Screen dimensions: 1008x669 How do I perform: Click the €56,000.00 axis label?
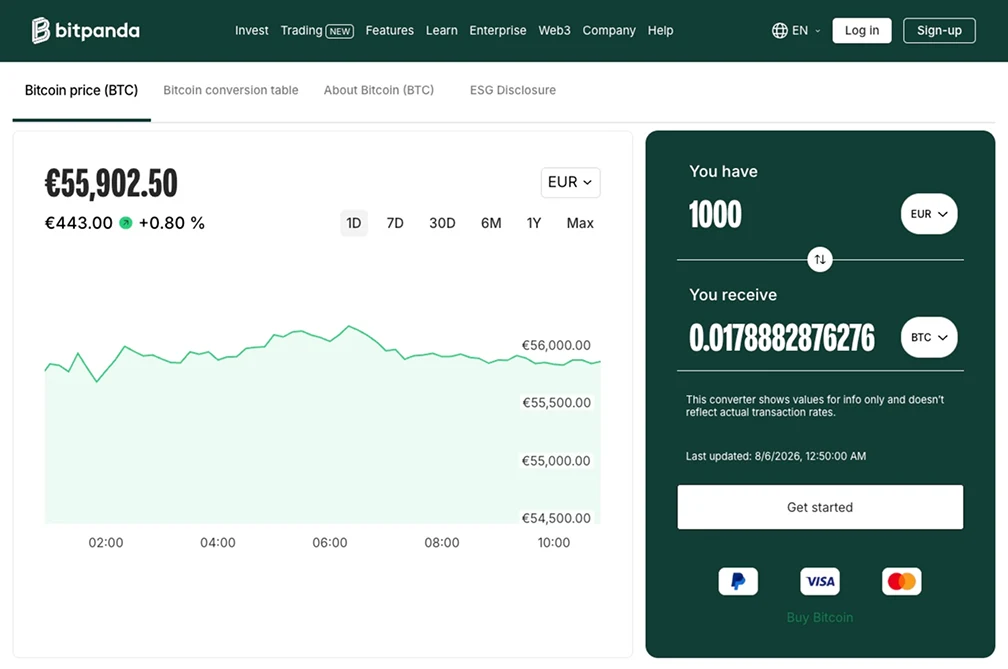tap(556, 345)
